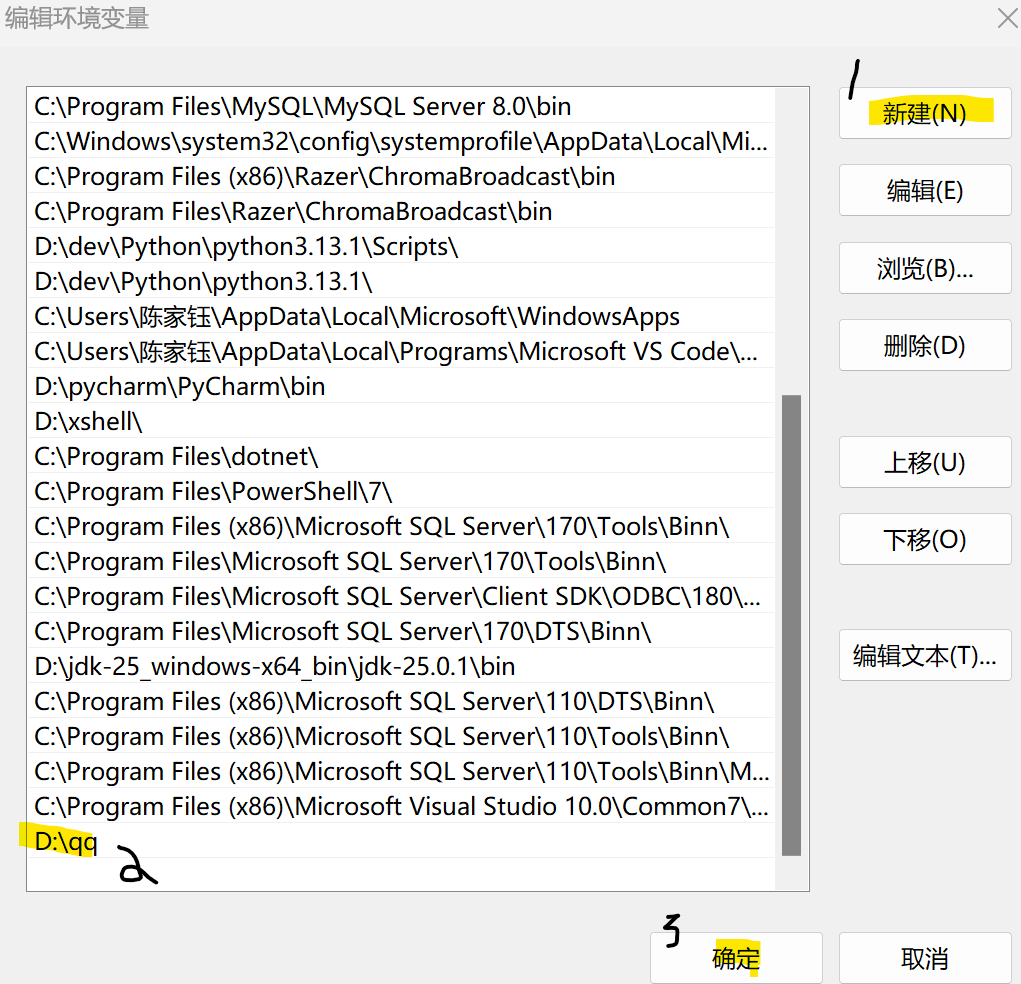Select the D:\pycharm\PyCharm\bin entry

click(400, 387)
